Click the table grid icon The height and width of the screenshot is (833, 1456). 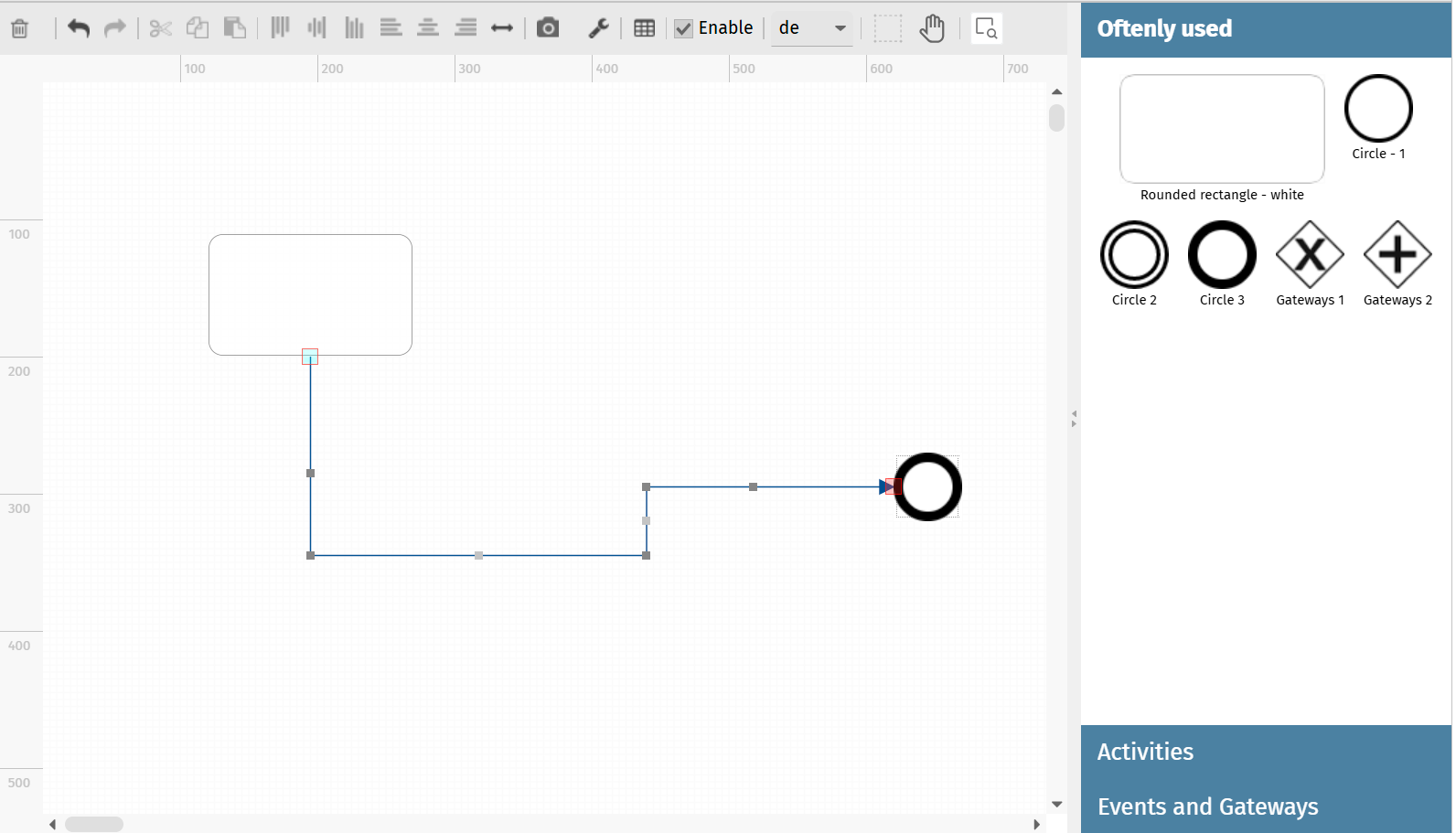(644, 28)
